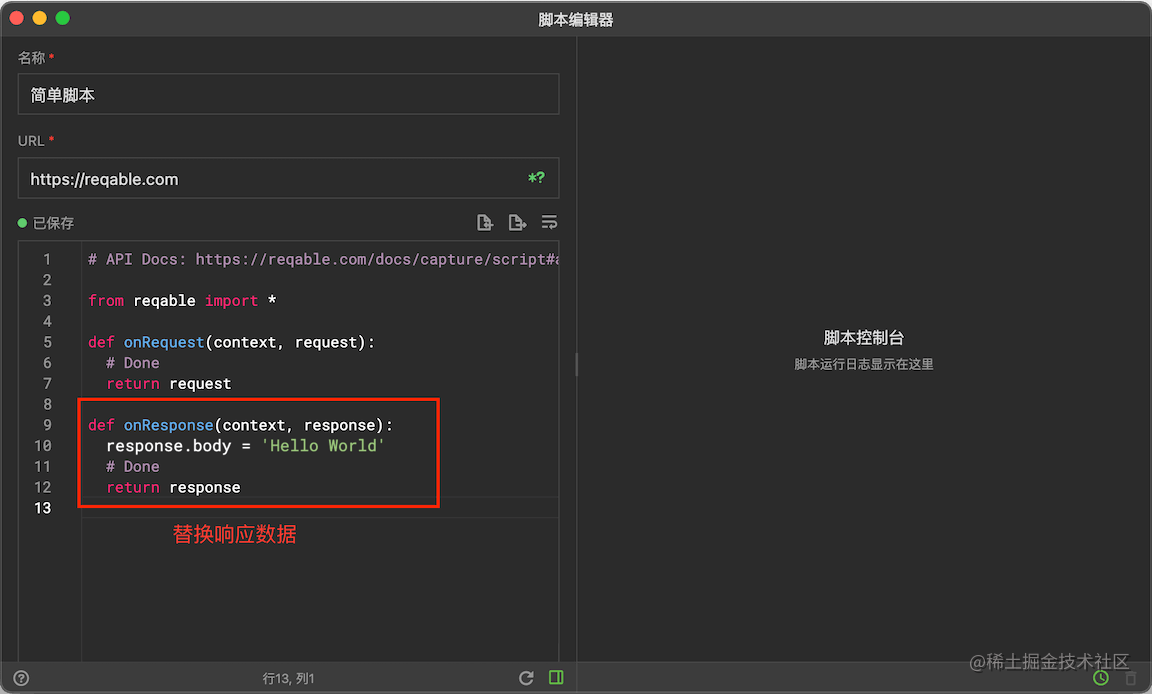This screenshot has height=694, width=1152.
Task: Open macOS window traffic light zoom control
Action: point(62,17)
